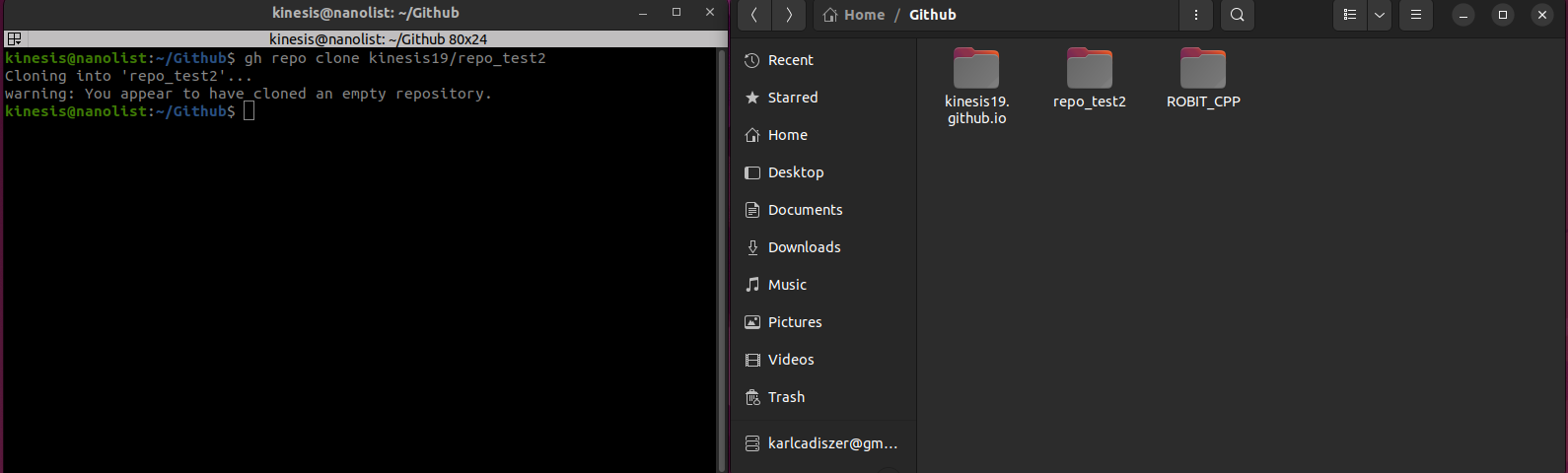Click the terminal window title bar text
This screenshot has height=473, width=1568.
tap(366, 13)
